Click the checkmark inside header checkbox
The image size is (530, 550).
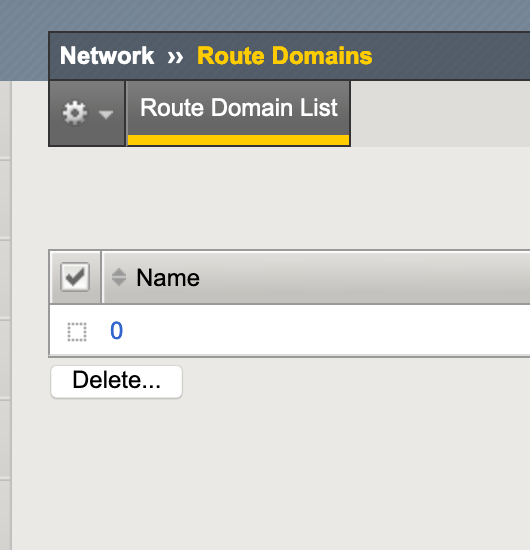75,277
